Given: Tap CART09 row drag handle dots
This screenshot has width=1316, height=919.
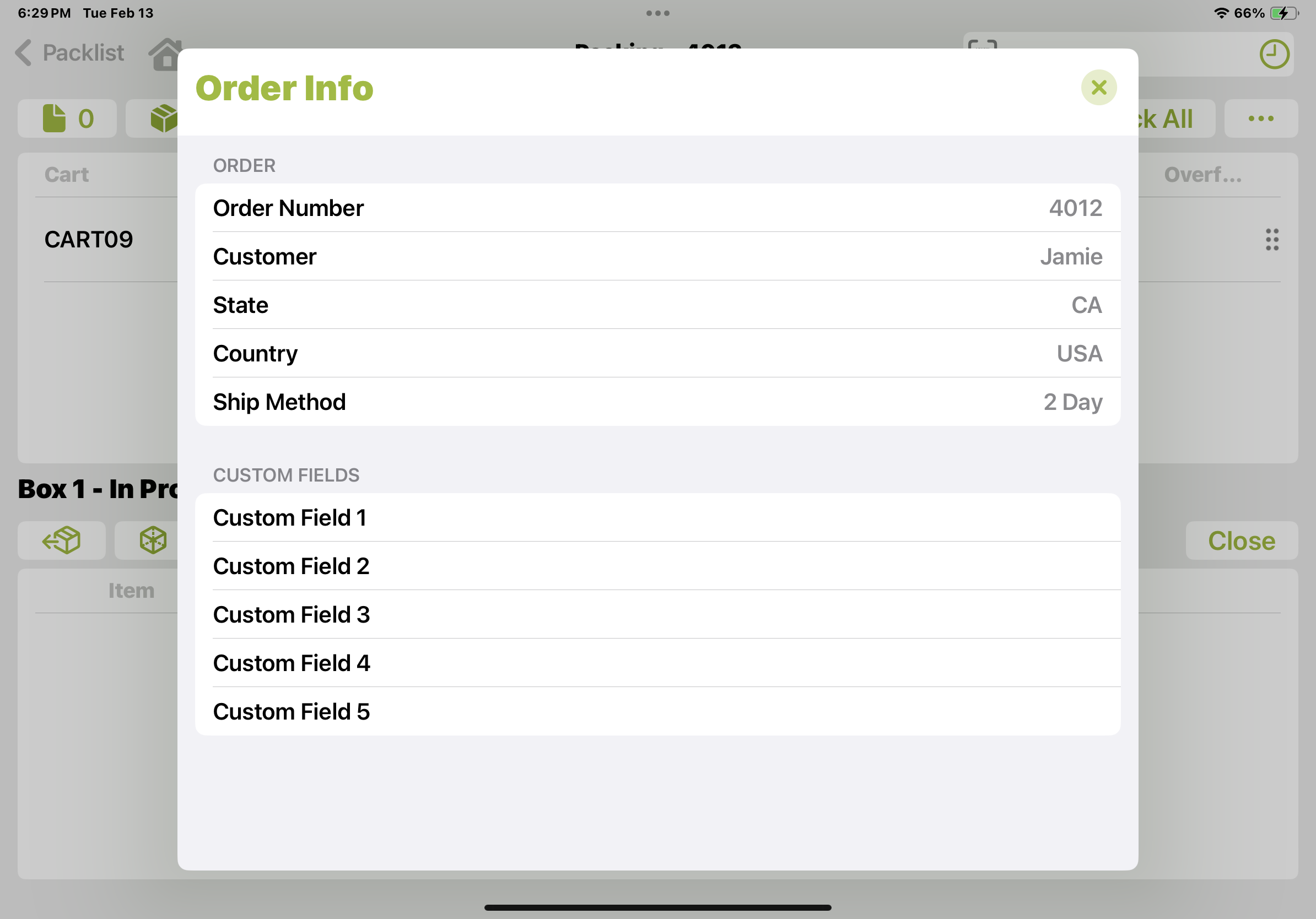Looking at the screenshot, I should click(x=1271, y=240).
